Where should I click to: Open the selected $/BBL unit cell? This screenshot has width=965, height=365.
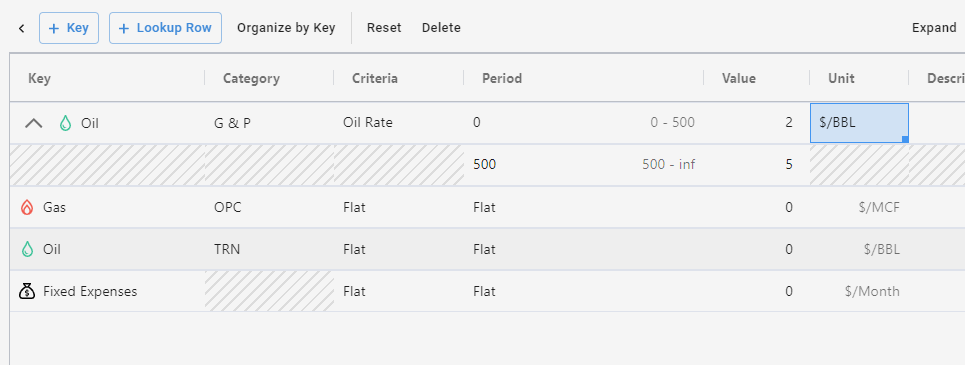click(859, 123)
